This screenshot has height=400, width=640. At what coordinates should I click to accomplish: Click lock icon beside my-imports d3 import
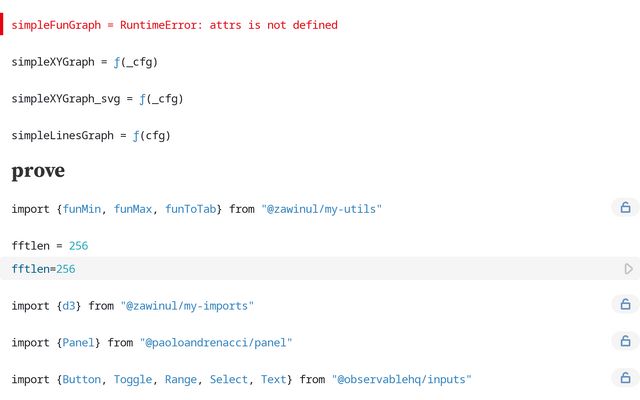tap(625, 304)
